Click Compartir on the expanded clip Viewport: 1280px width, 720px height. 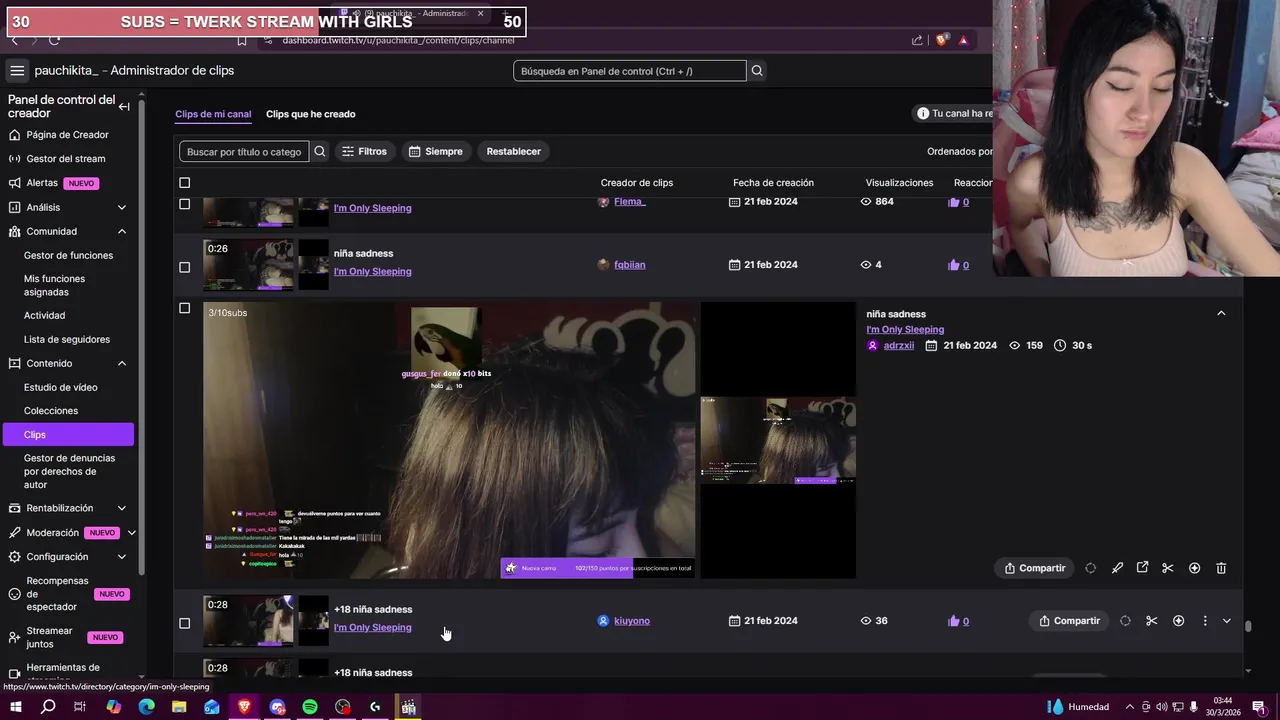[x=1035, y=568]
